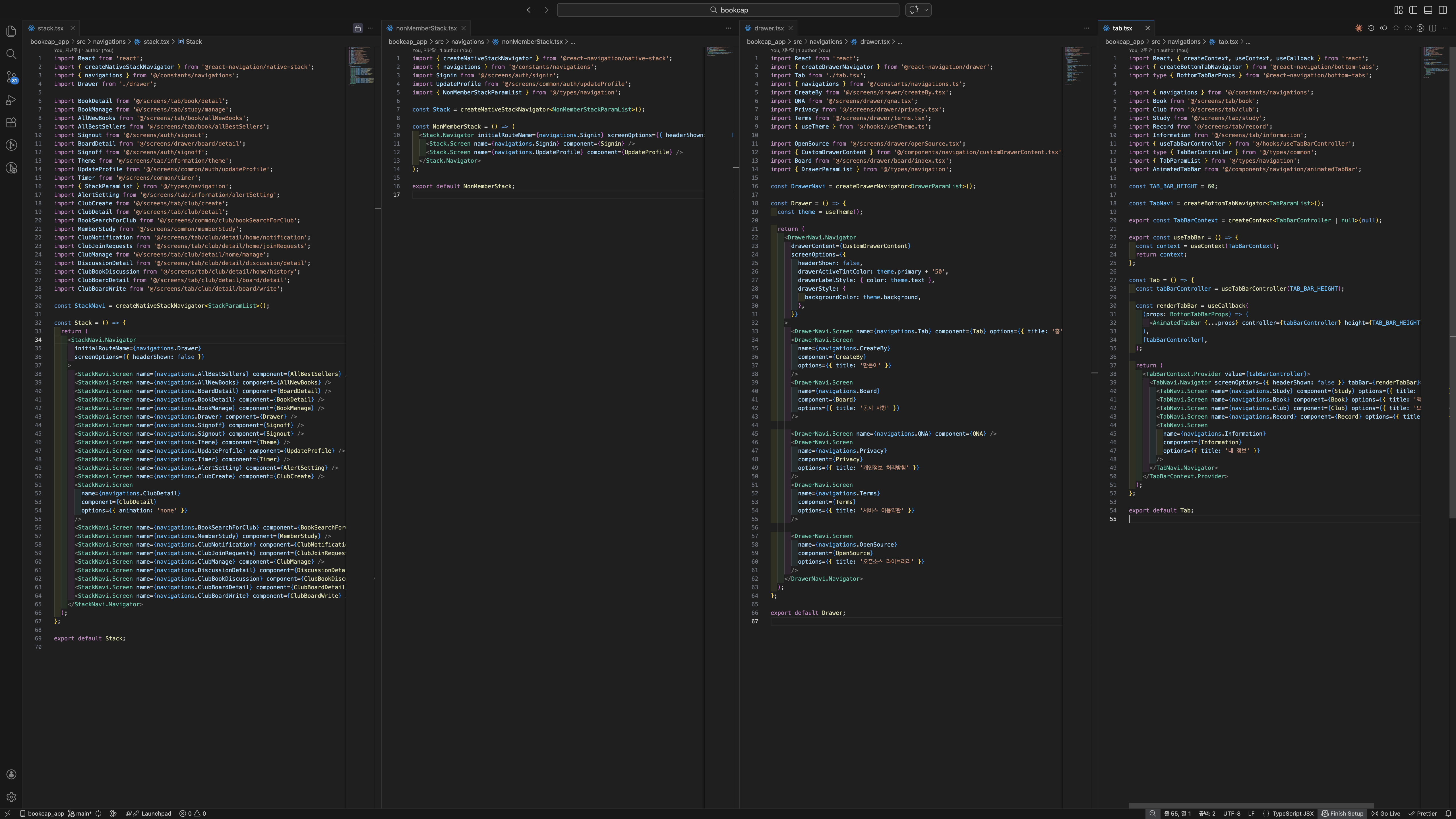Image resolution: width=1456 pixels, height=819 pixels.
Task: Click the orange Claude sparkle icon
Action: [x=1359, y=28]
